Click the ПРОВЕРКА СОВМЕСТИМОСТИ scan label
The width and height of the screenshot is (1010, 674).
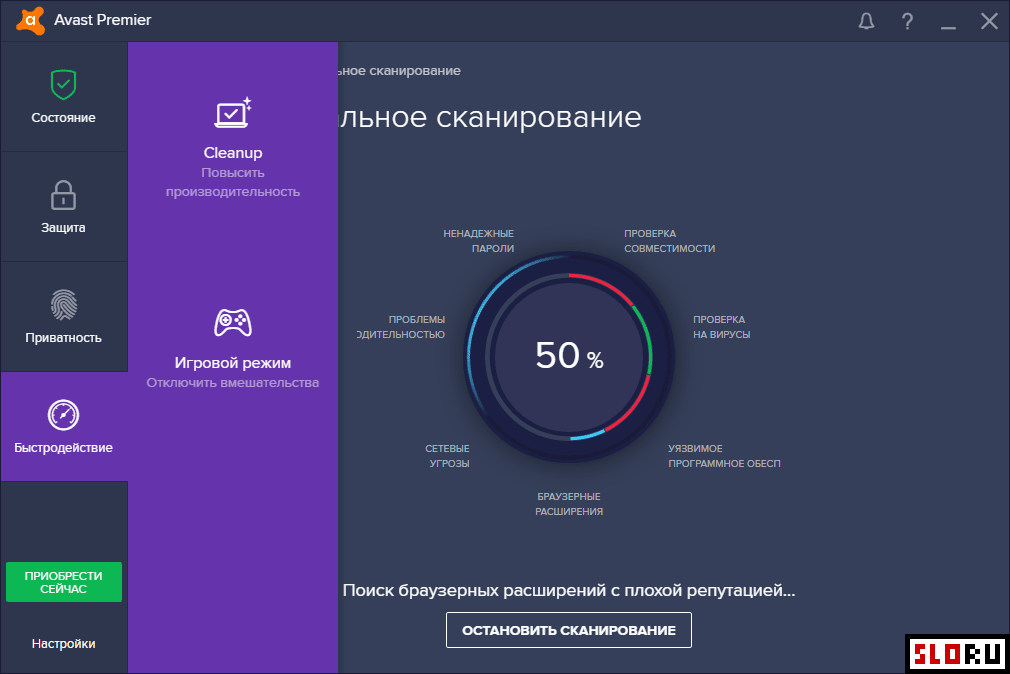coord(669,241)
